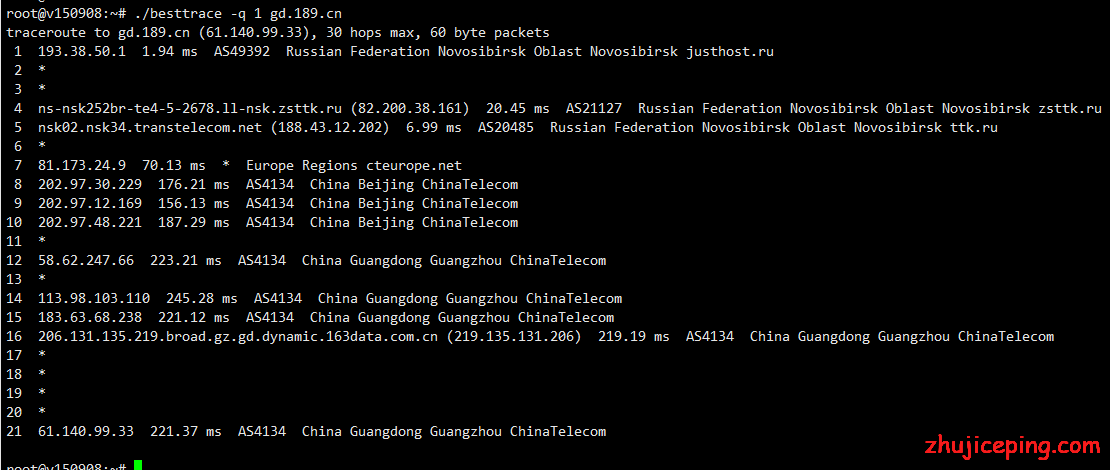1110x470 pixels.
Task: Click AS21127 in hop 4
Action: coord(594,108)
